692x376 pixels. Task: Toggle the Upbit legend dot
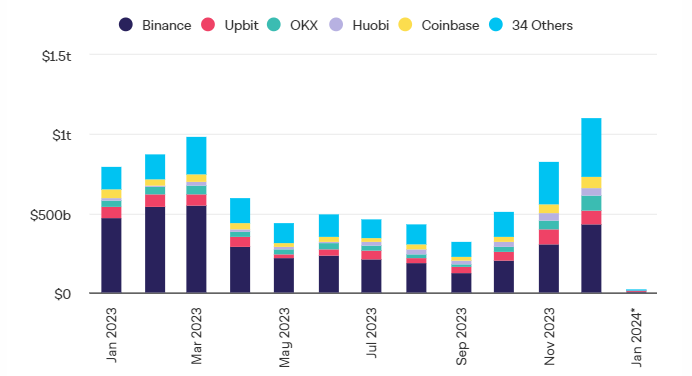tap(208, 25)
